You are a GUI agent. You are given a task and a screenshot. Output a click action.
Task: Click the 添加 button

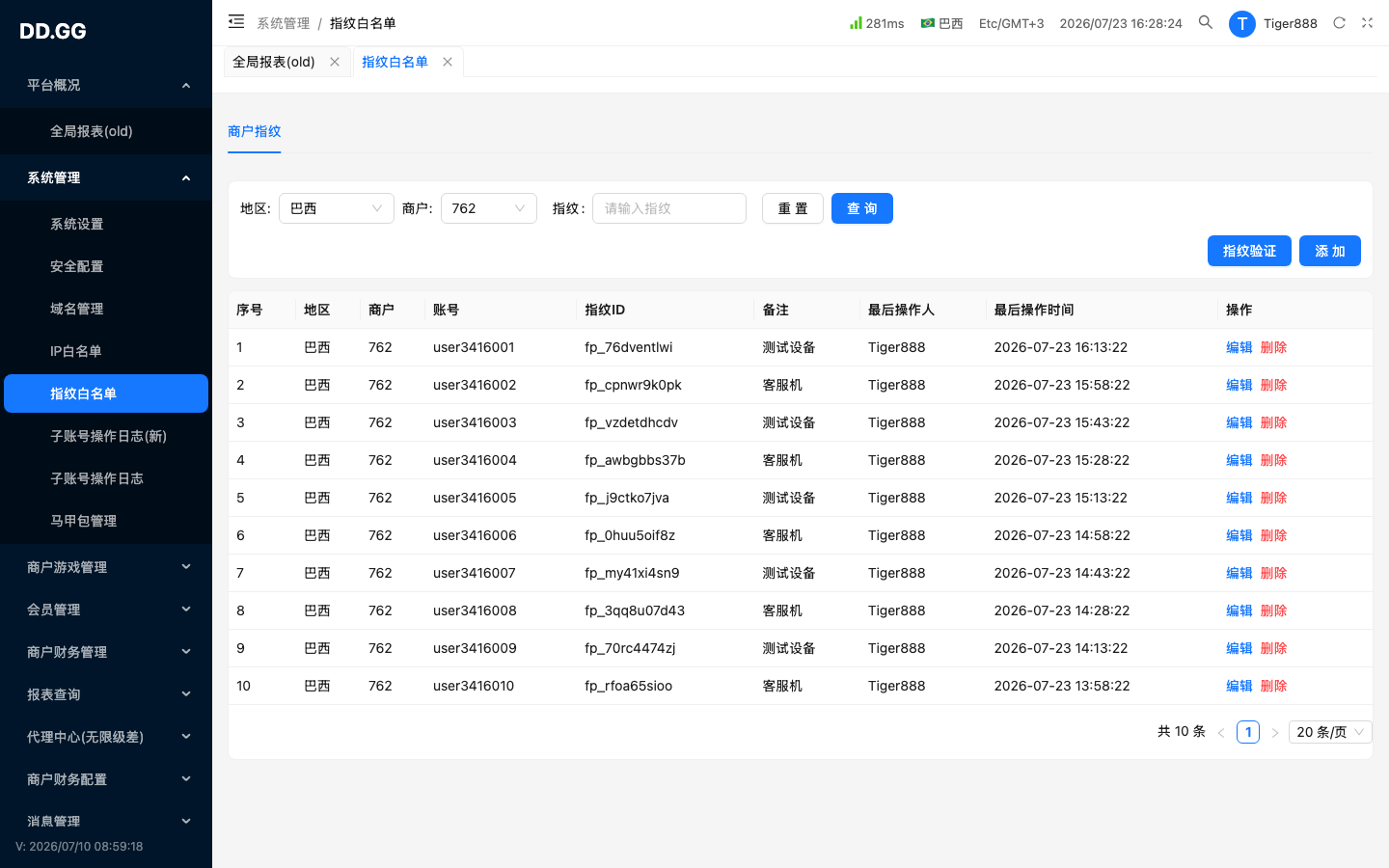pos(1330,251)
